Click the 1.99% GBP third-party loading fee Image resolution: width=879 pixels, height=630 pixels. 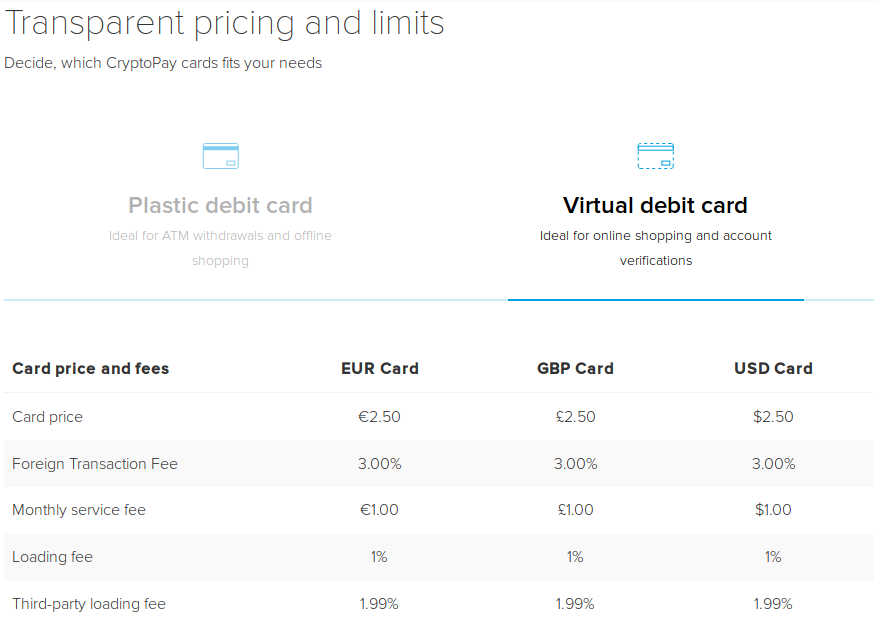coord(575,604)
